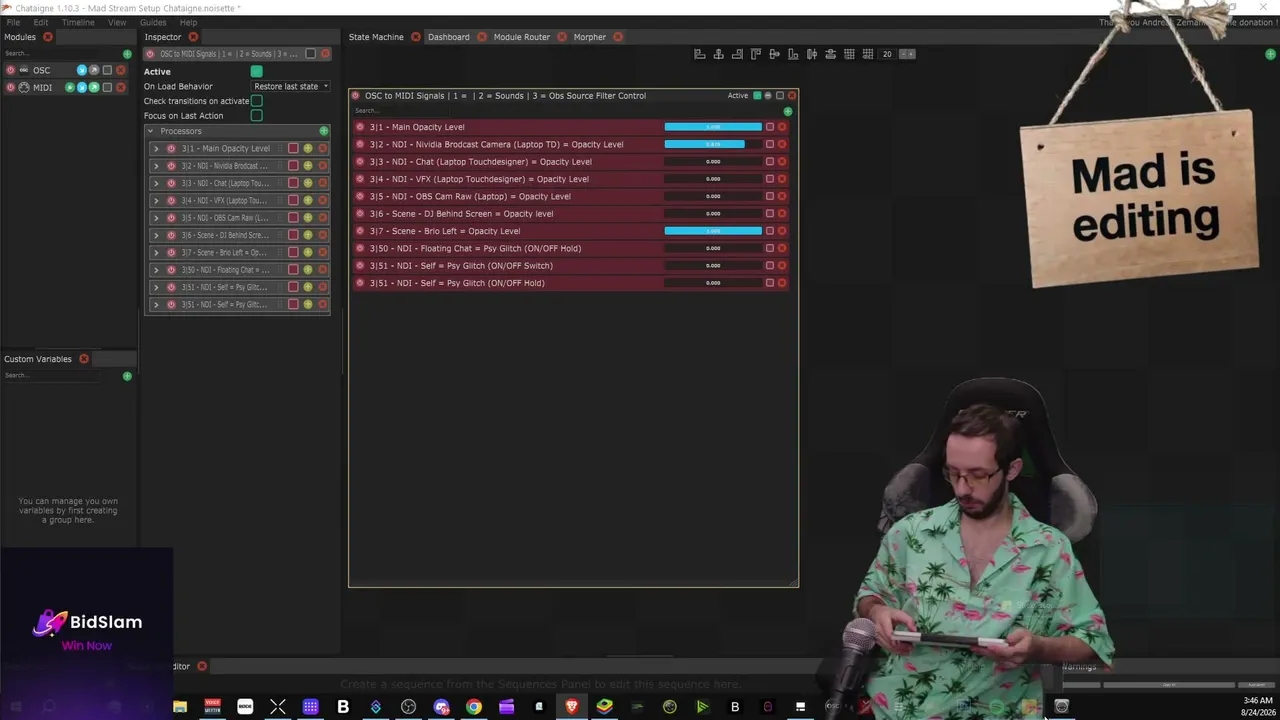Image resolution: width=1280 pixels, height=720 pixels.
Task: Open File Explorer from the taskbar
Action: click(x=180, y=707)
